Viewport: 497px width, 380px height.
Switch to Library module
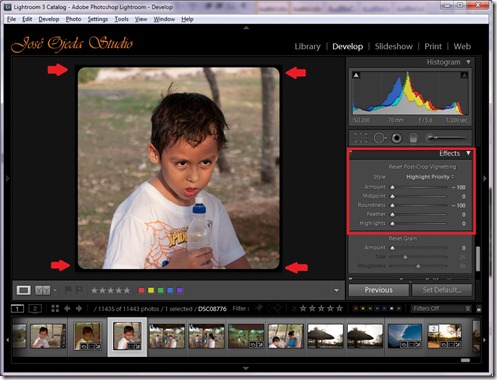[307, 46]
